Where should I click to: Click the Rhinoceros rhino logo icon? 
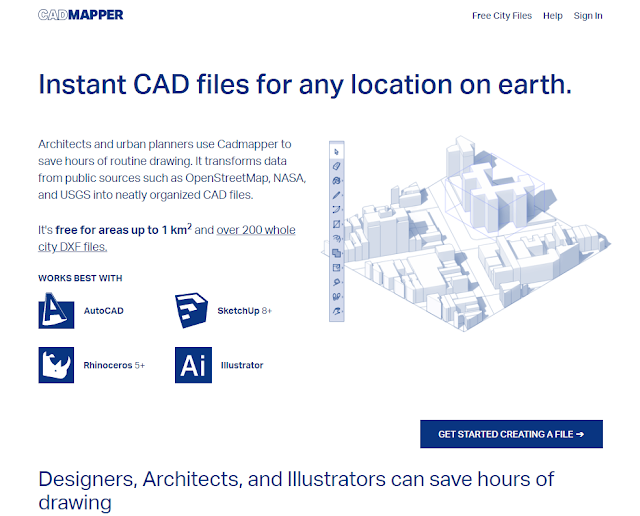click(x=56, y=365)
